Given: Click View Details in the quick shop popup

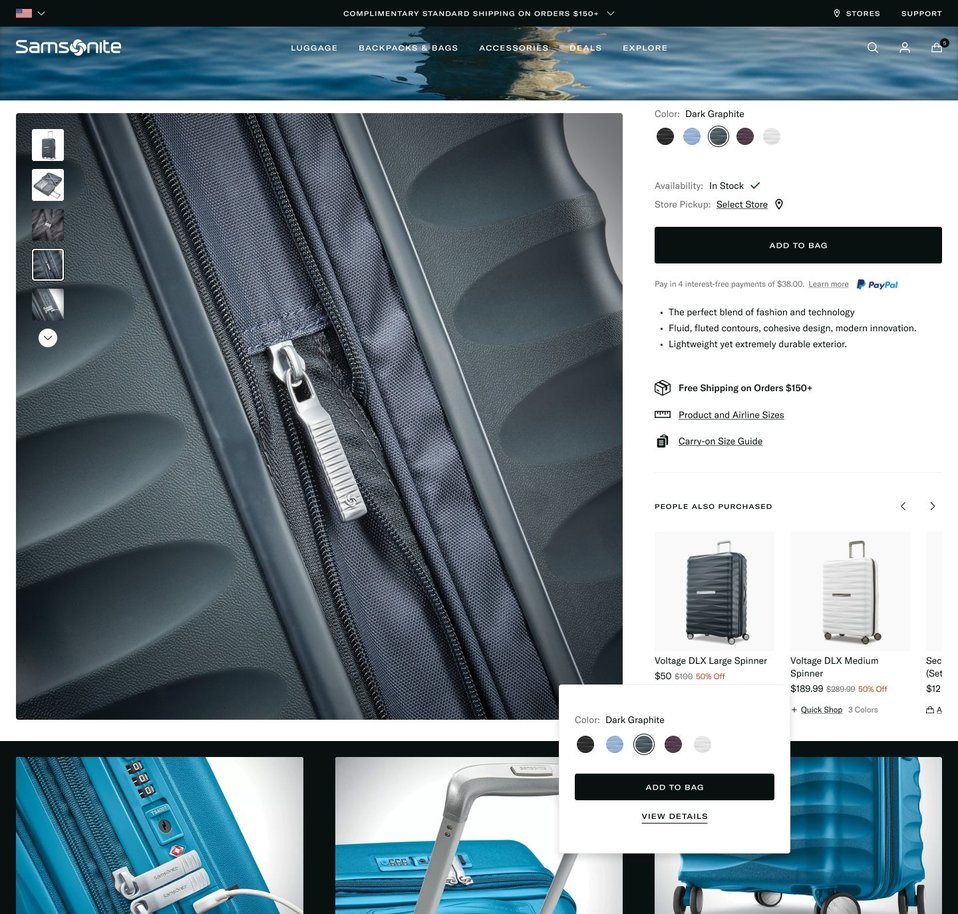Looking at the screenshot, I should (674, 816).
